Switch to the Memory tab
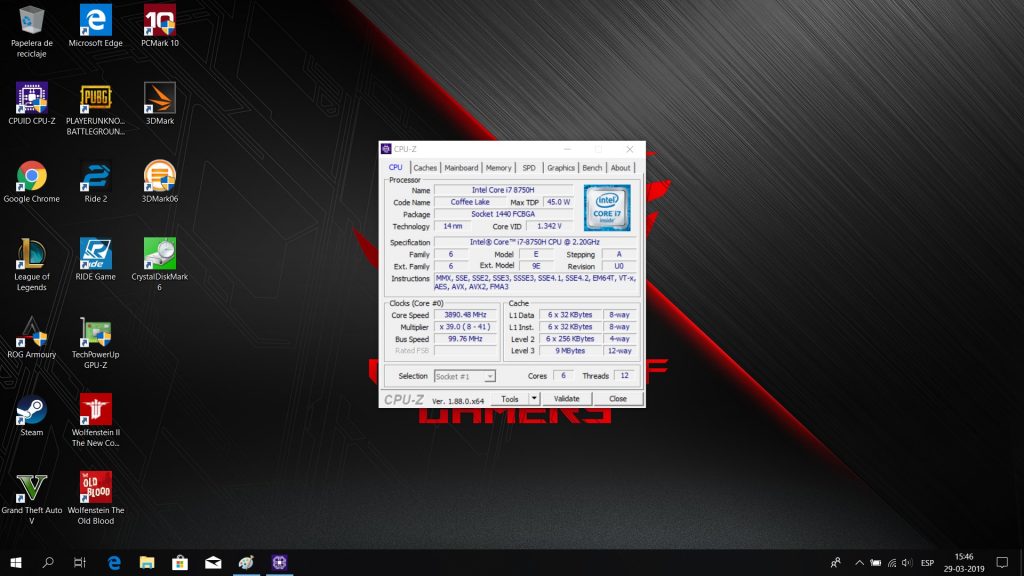This screenshot has width=1024, height=576. [x=498, y=168]
